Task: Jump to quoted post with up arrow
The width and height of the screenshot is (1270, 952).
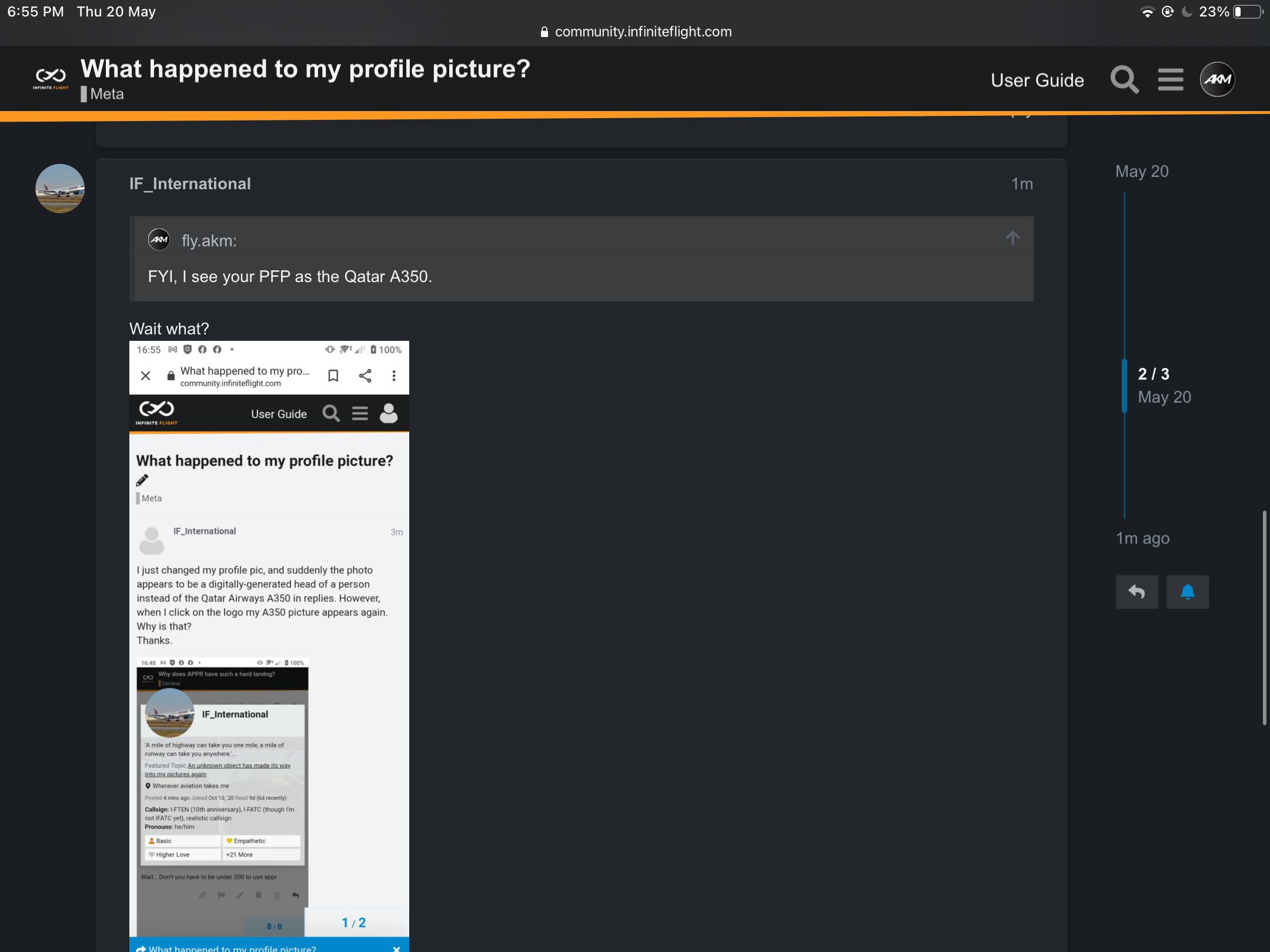Action: pos(1012,238)
